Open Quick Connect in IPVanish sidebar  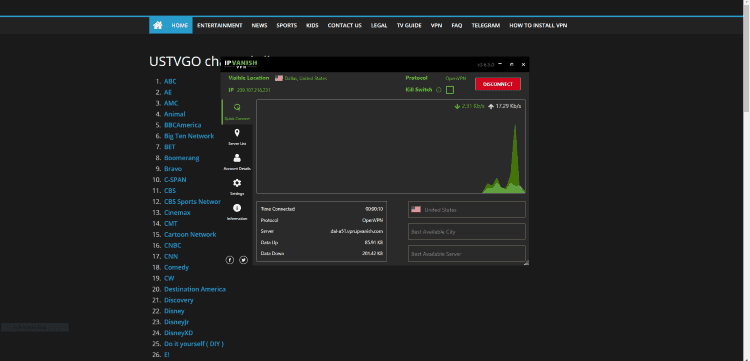point(237,112)
